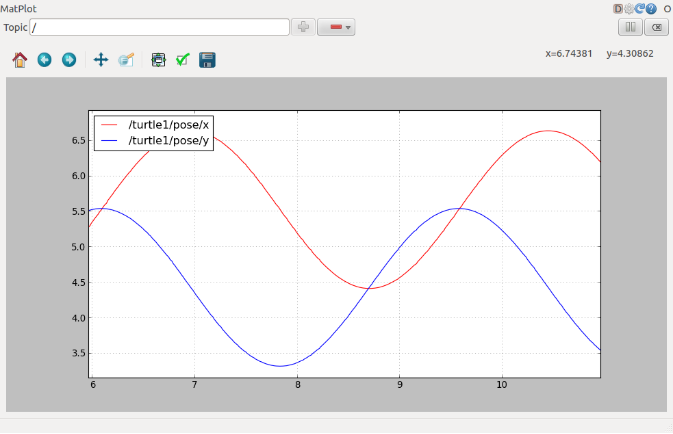Open plugin configuration gear icon
The height and width of the screenshot is (434, 673).
coord(629,9)
